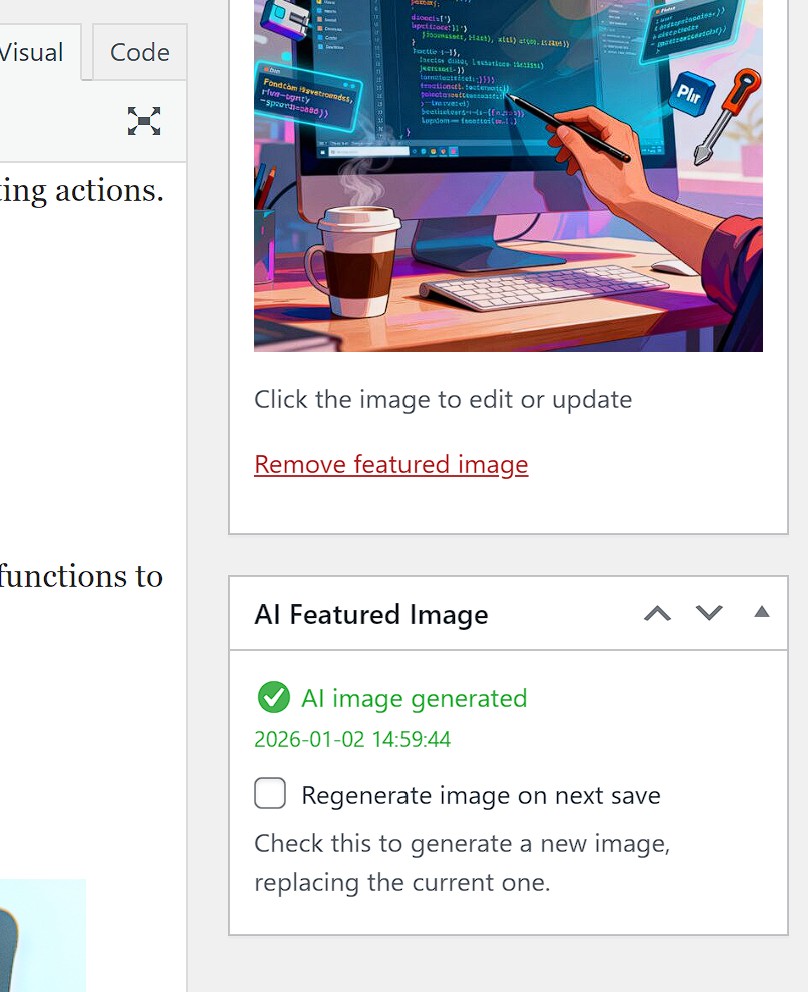Click editor text line ending 'functions to'
Screen dimensions: 808x992
tap(80, 577)
